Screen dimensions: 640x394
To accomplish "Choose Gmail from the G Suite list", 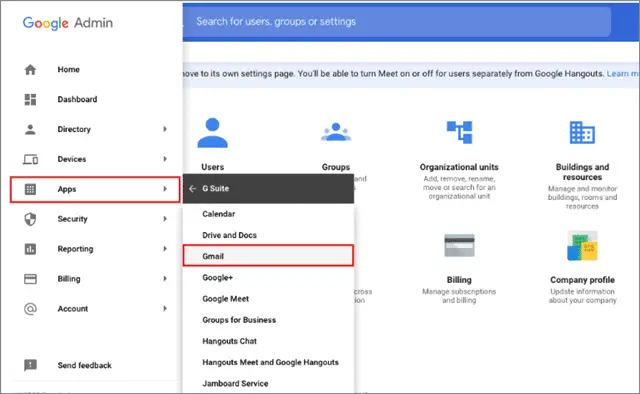I will 268,256.
